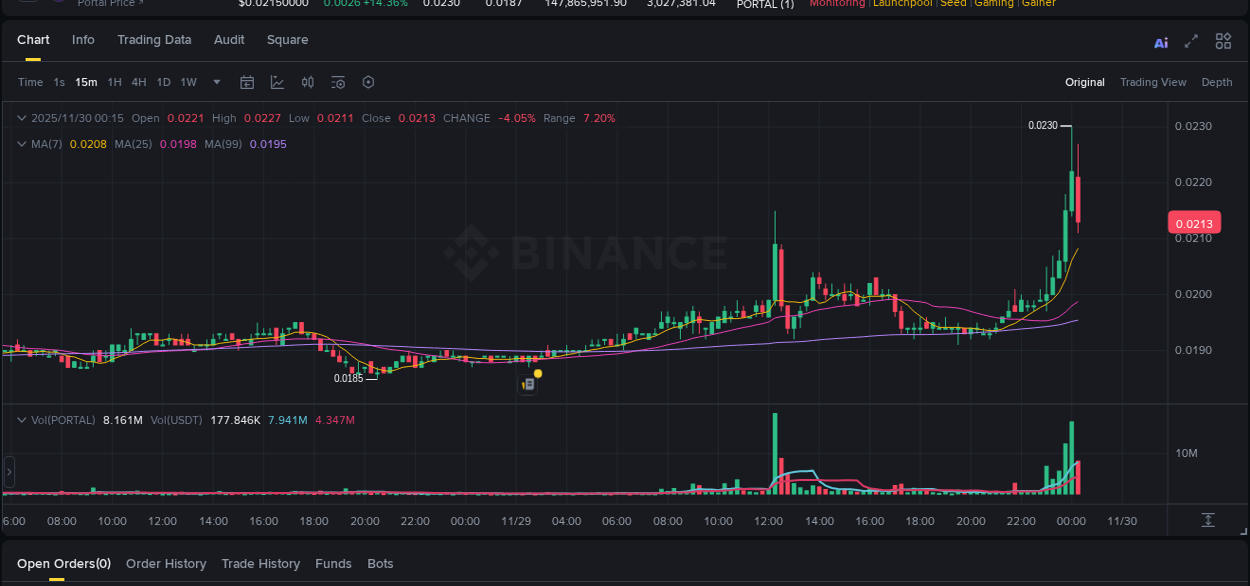Open the extra timeframe dropdown arrow
The image size is (1250, 586).
216,82
